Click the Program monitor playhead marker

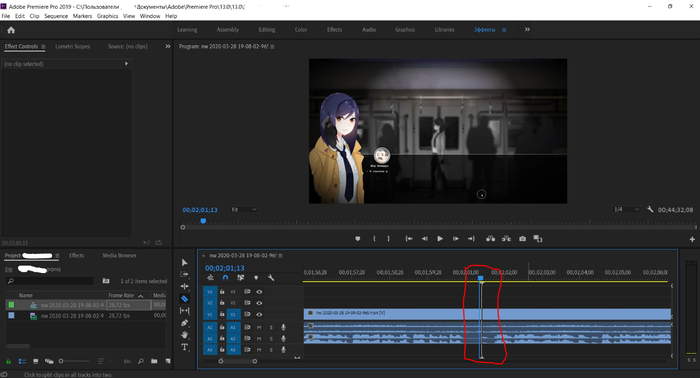pos(203,221)
